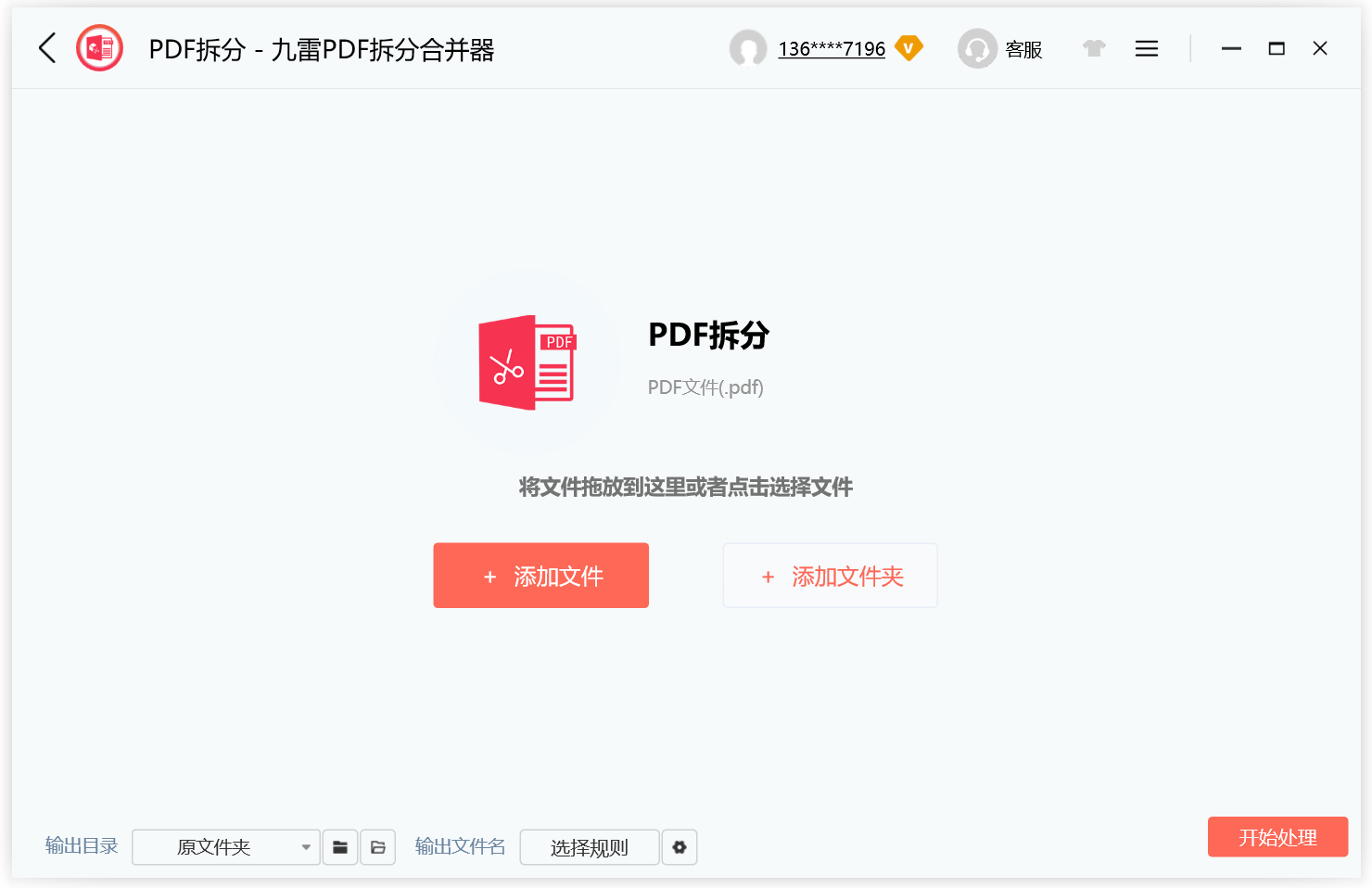This screenshot has height=888, width=1372.
Task: Click the 输出文件名 label
Action: point(460,845)
